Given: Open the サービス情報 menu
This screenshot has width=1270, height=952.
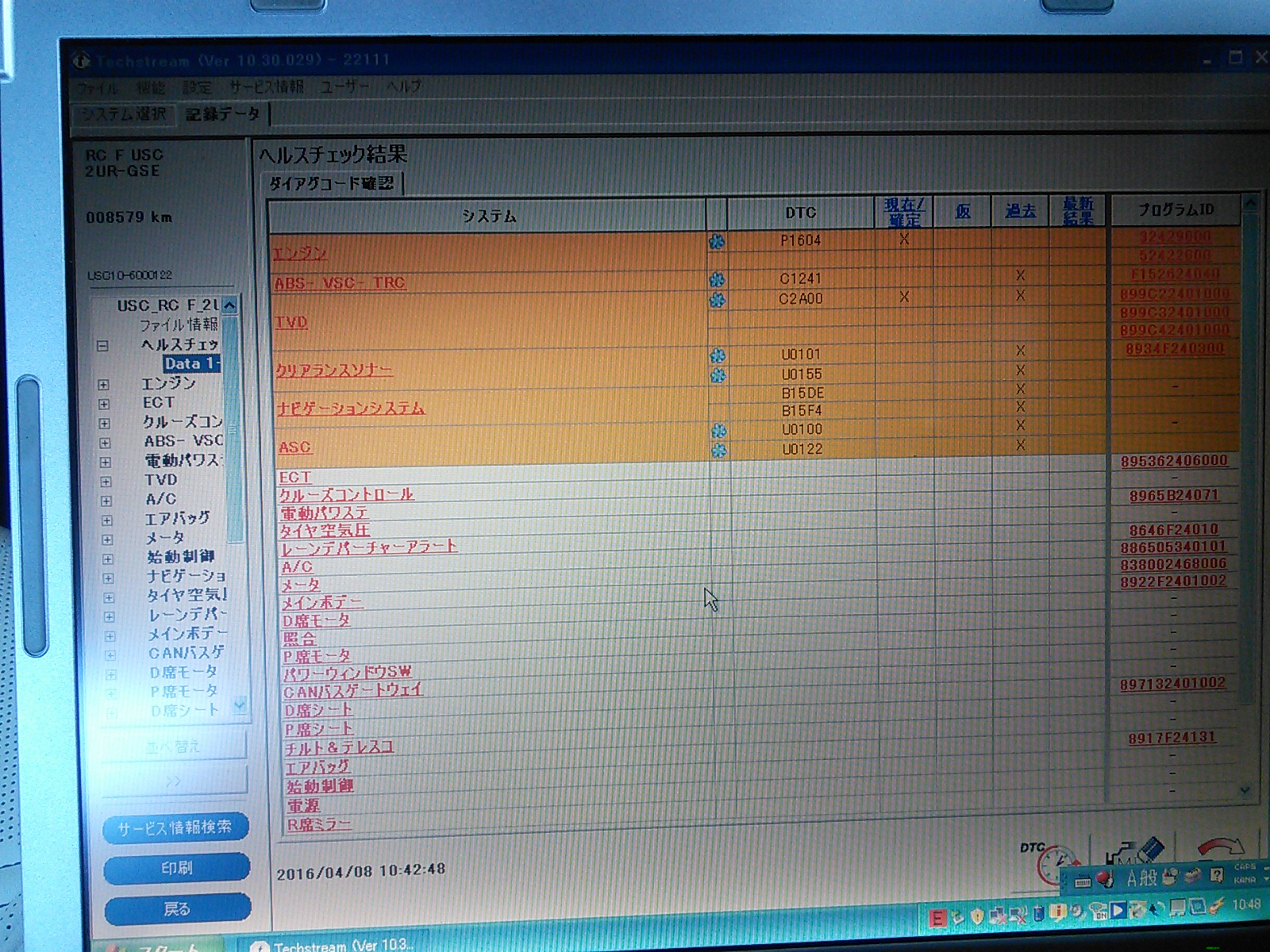Looking at the screenshot, I should [x=267, y=86].
